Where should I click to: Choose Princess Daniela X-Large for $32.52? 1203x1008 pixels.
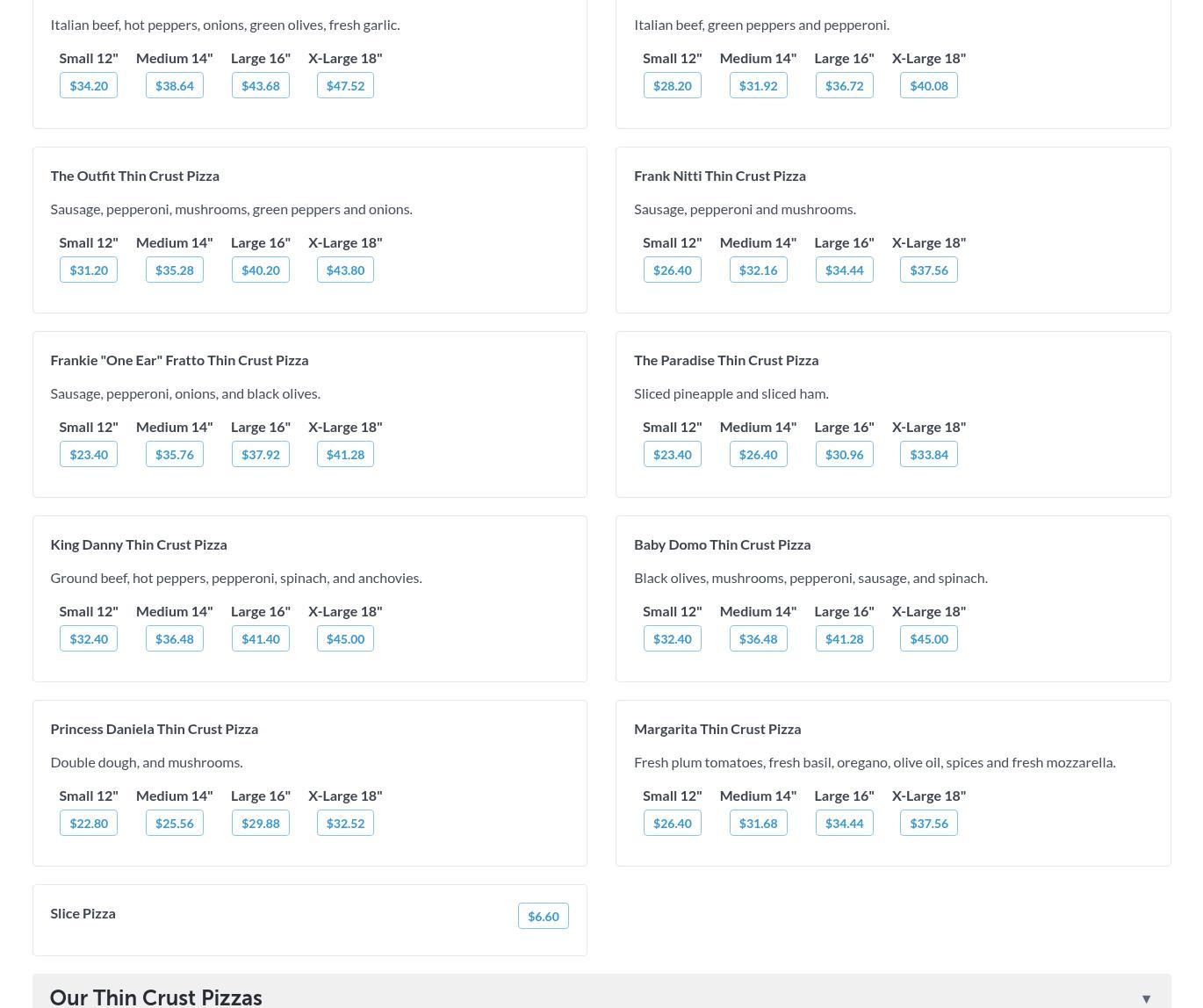pos(345,823)
